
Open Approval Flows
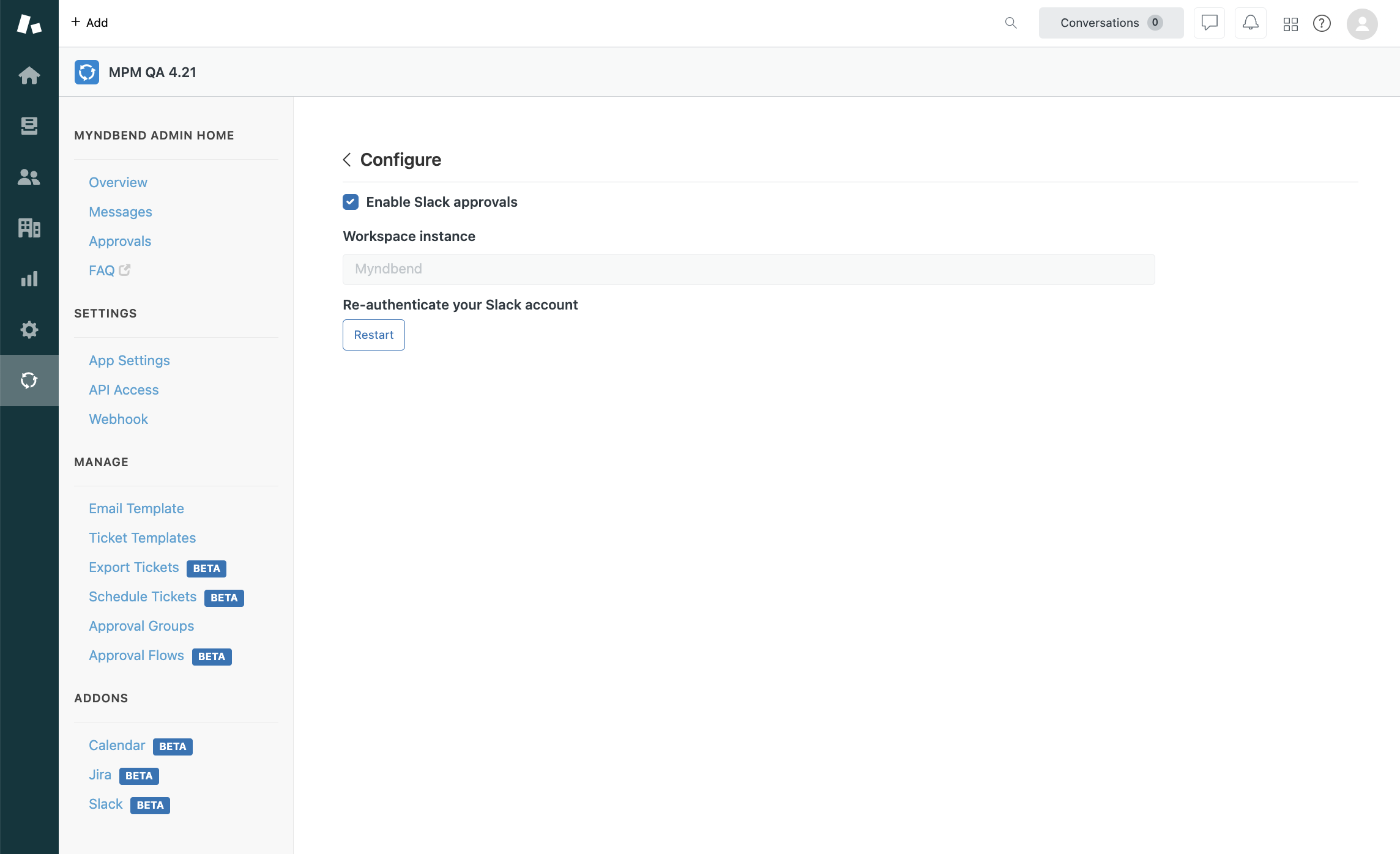point(136,655)
